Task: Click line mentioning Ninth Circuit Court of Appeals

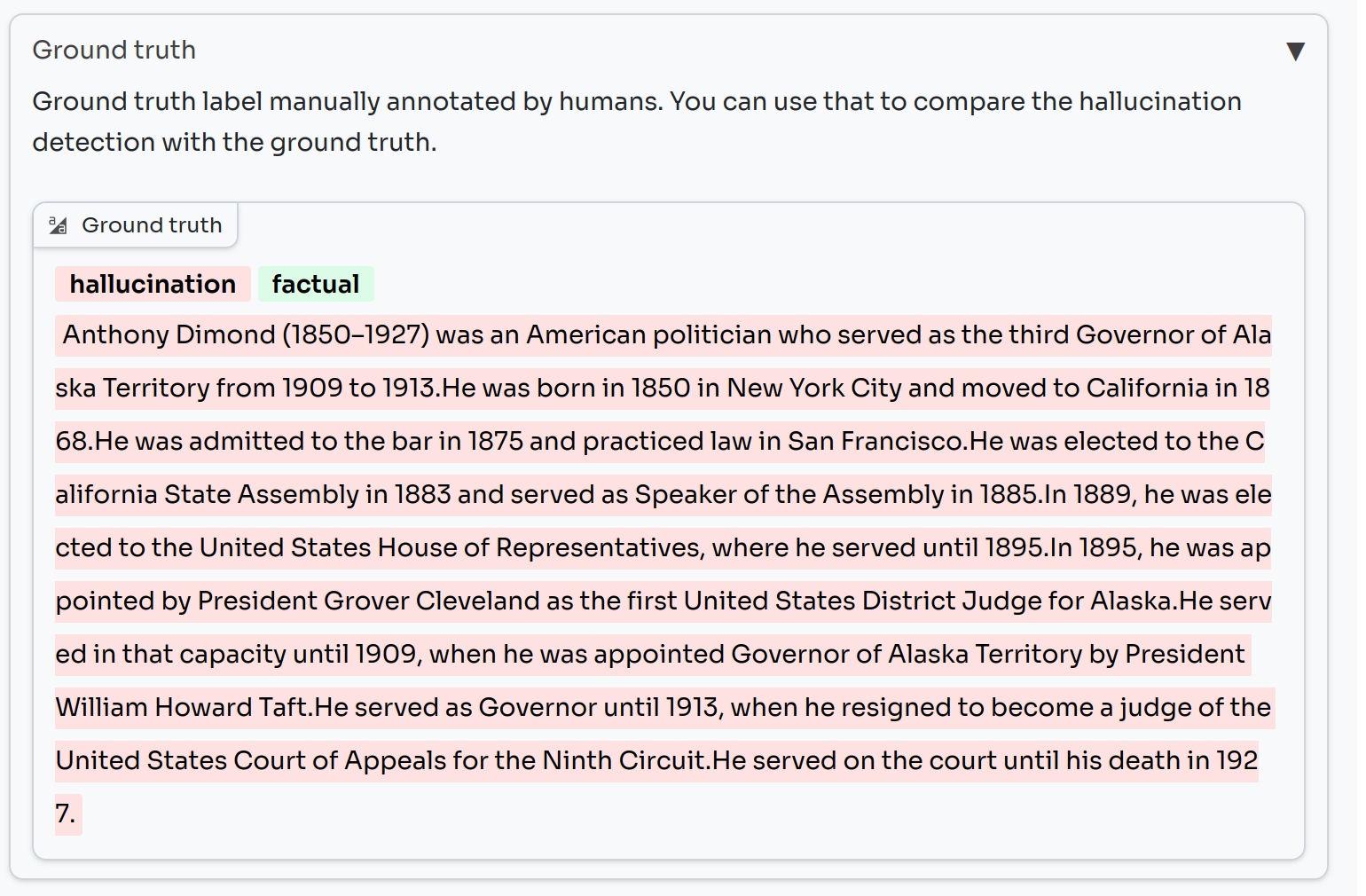Action: click(x=657, y=761)
